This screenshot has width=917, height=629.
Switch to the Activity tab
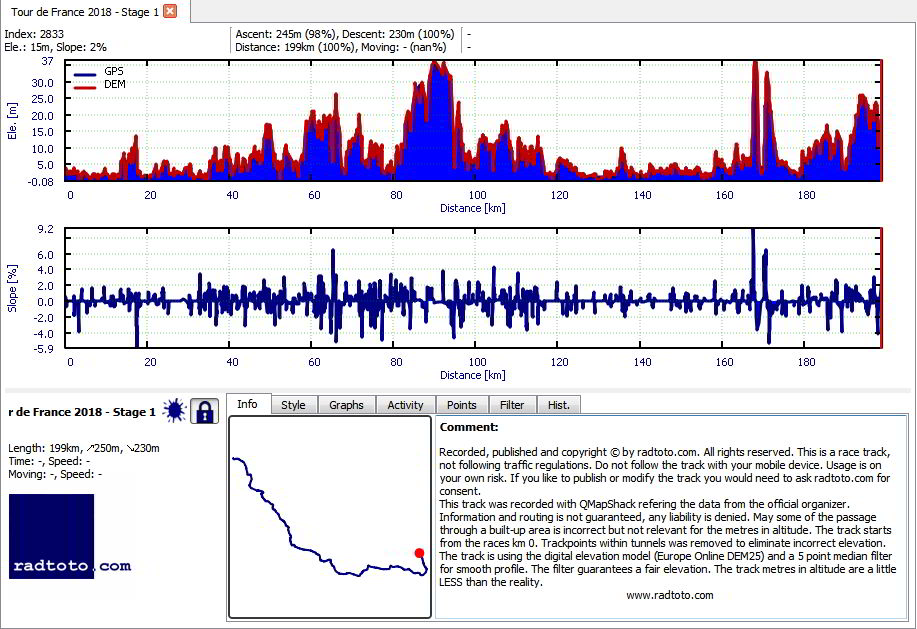[405, 405]
